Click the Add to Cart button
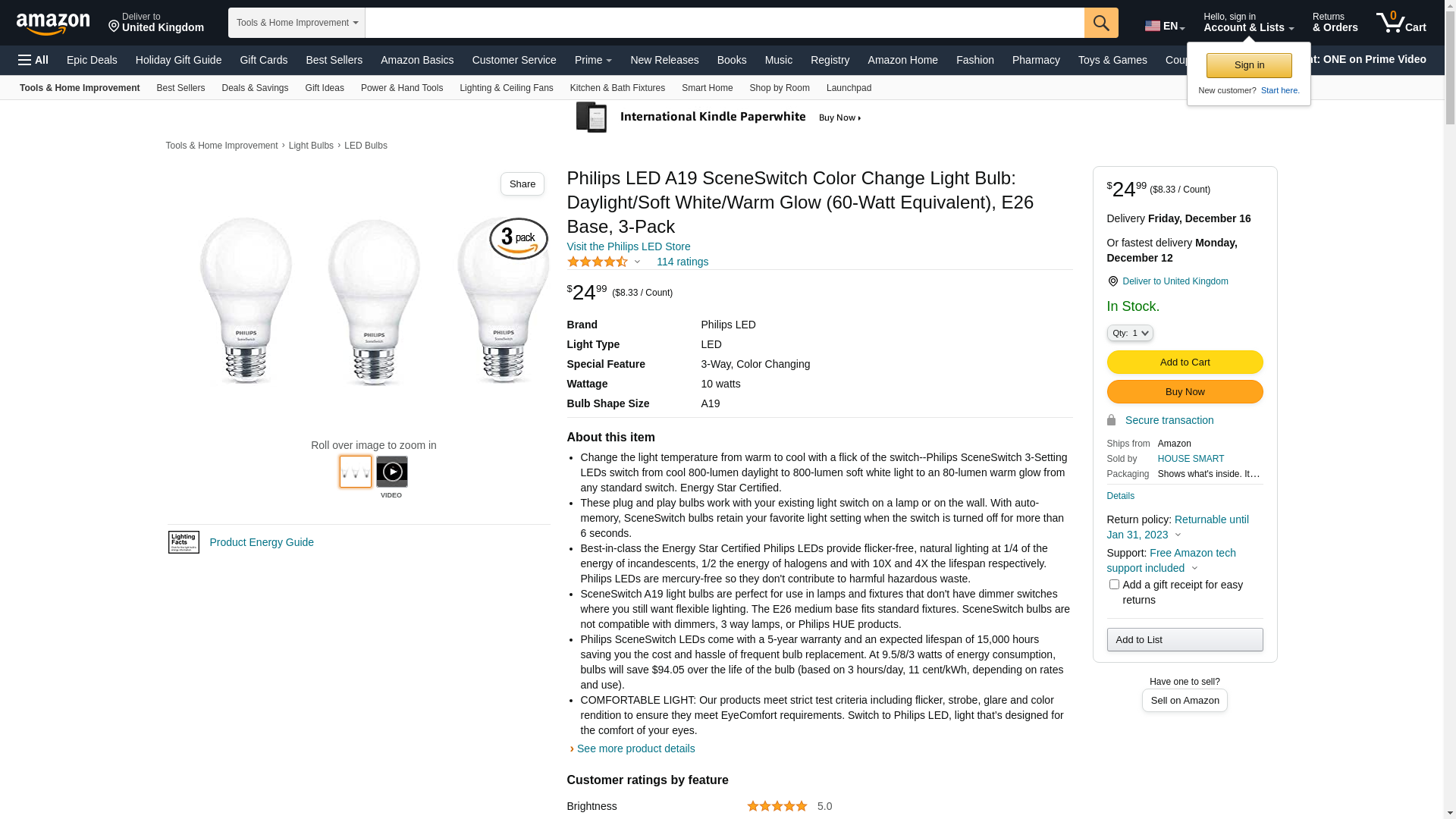Viewport: 1456px width, 819px height. pyautogui.click(x=1185, y=362)
